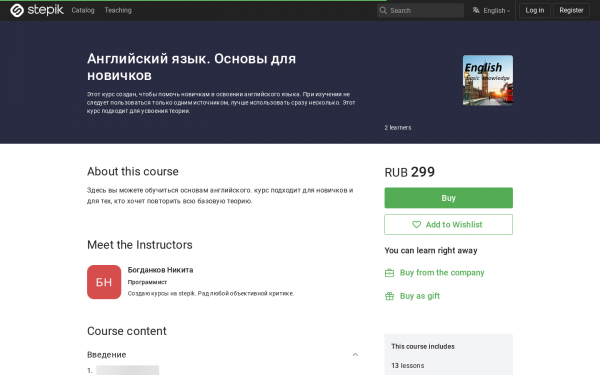This screenshot has width=600, height=375.
Task: Click the Введение section title
Action: click(x=106, y=355)
